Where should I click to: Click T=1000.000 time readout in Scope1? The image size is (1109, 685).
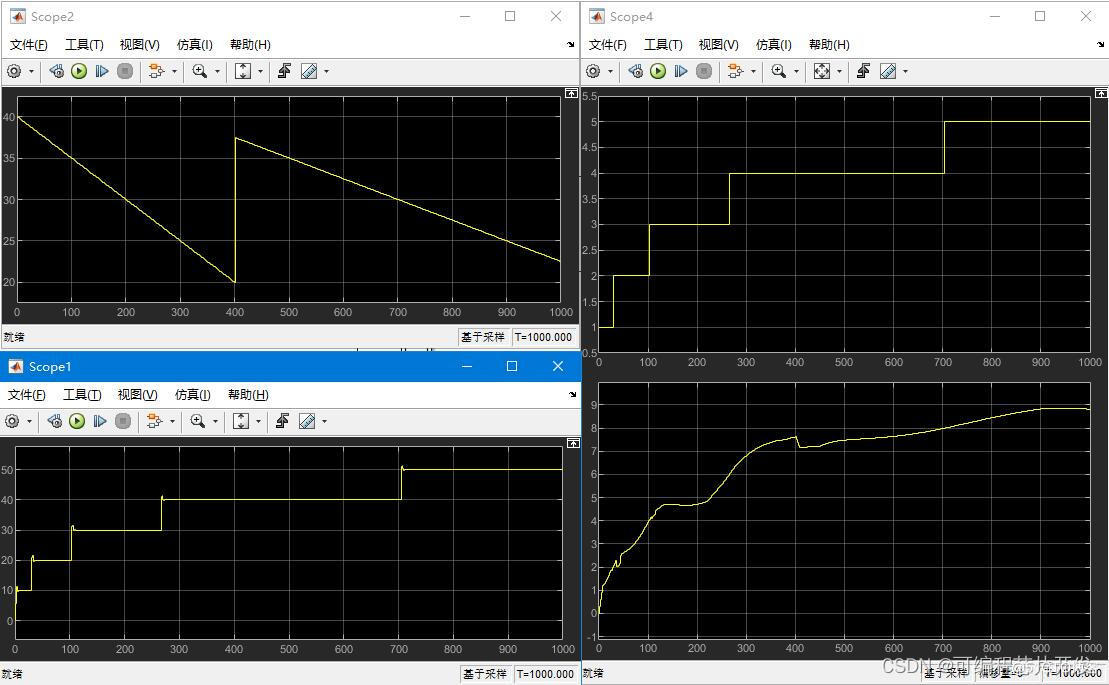pos(545,674)
